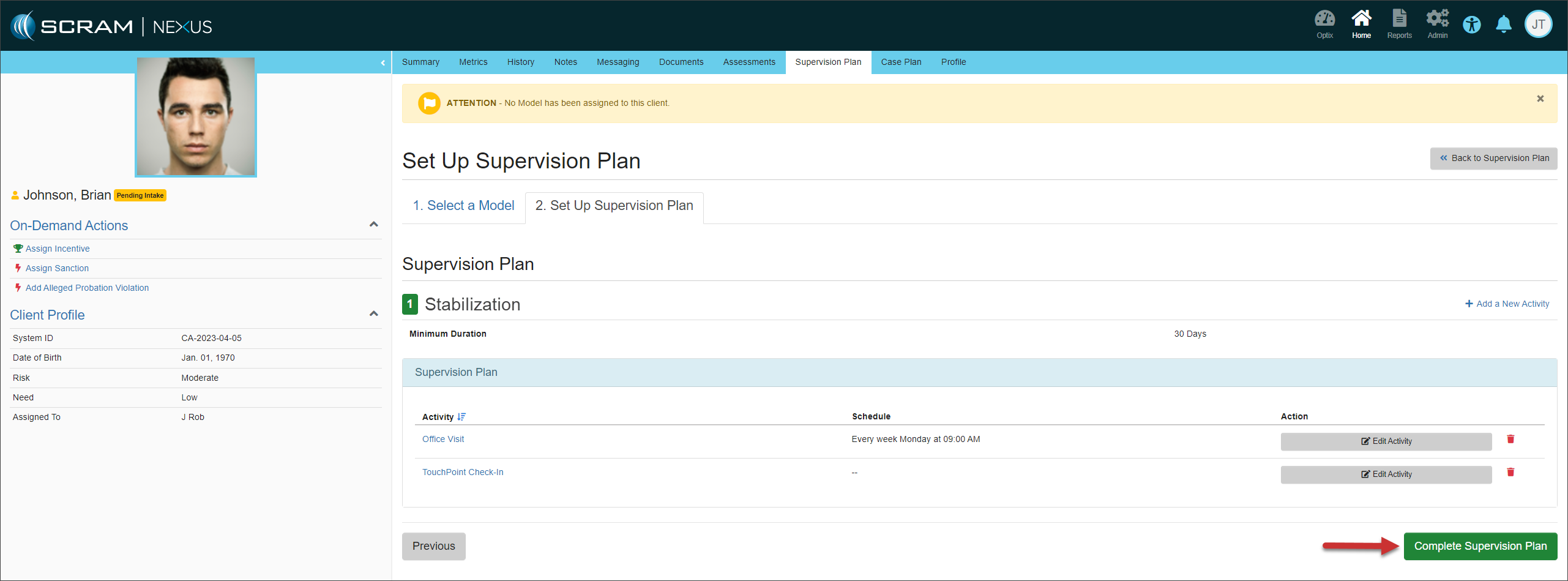Click Complete Supervision Plan button
The image size is (1568, 581).
(x=1480, y=546)
